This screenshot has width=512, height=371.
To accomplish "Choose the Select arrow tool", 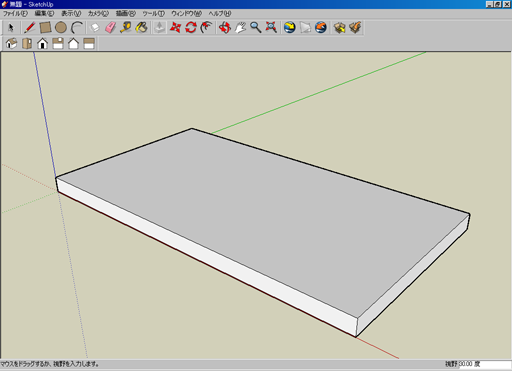I will tap(11, 27).
